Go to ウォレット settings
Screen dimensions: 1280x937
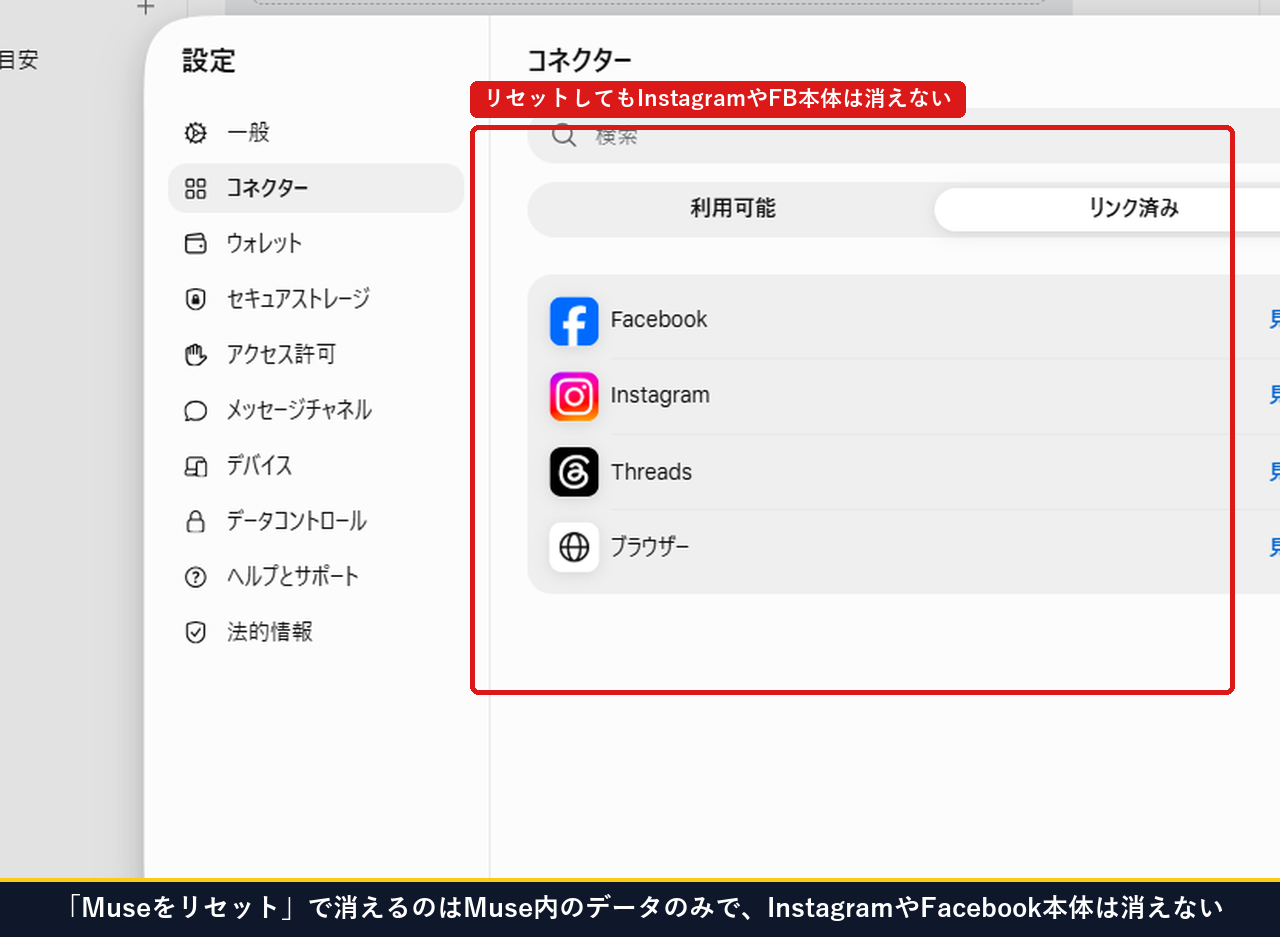point(316,243)
